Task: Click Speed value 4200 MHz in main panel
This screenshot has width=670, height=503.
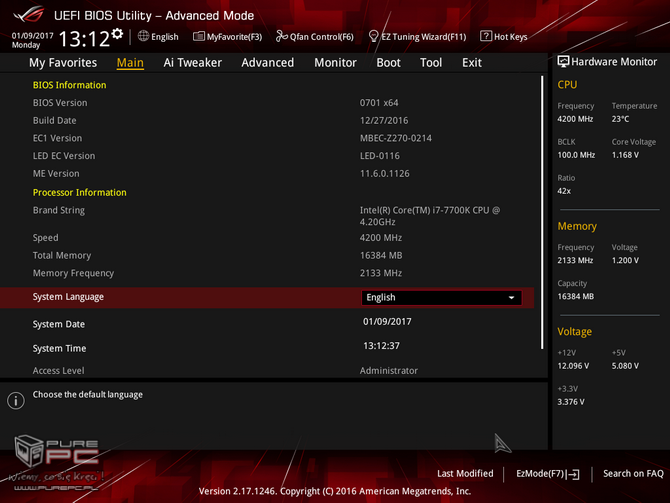Action: click(381, 238)
